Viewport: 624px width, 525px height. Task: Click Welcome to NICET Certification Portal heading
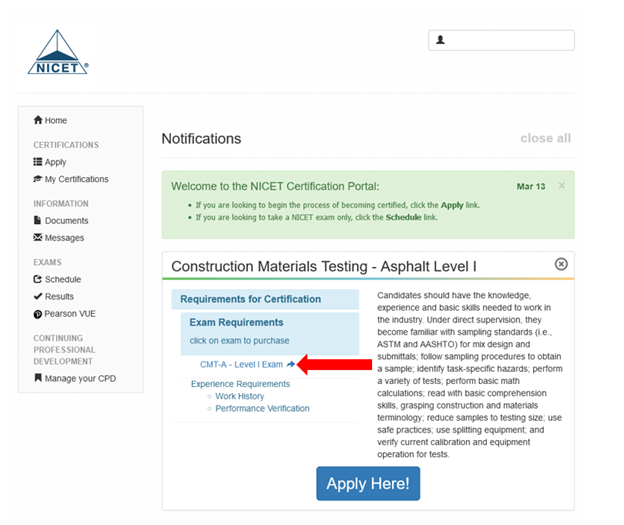pos(275,186)
